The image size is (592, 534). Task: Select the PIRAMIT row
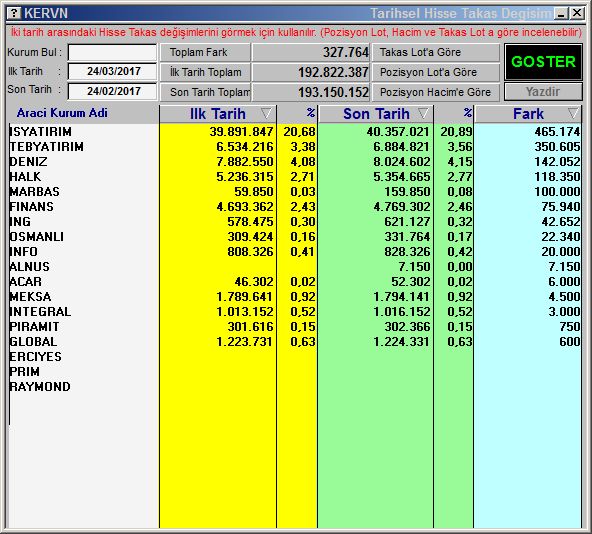[294, 327]
